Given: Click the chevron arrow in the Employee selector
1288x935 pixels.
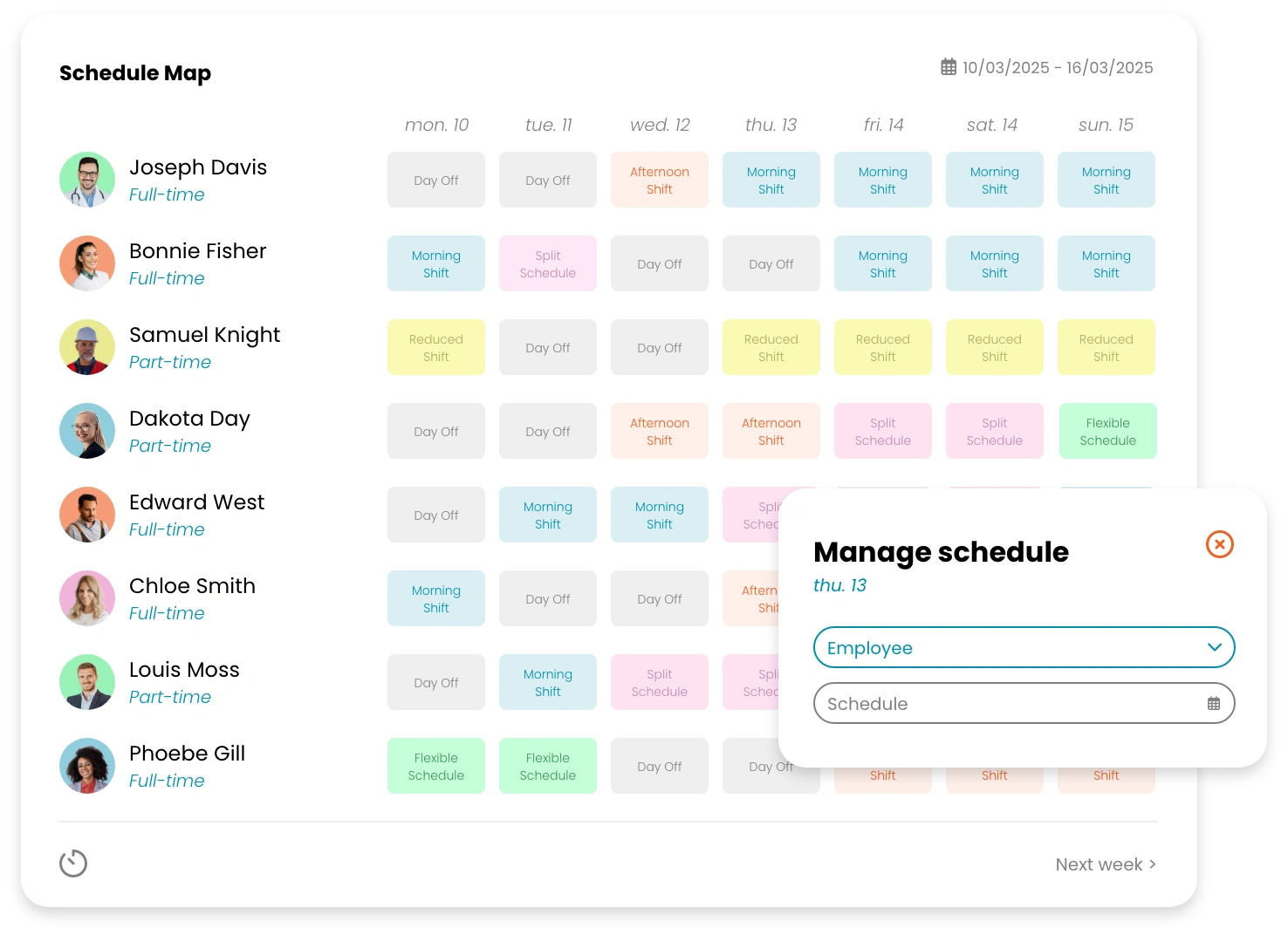Looking at the screenshot, I should pyautogui.click(x=1214, y=648).
